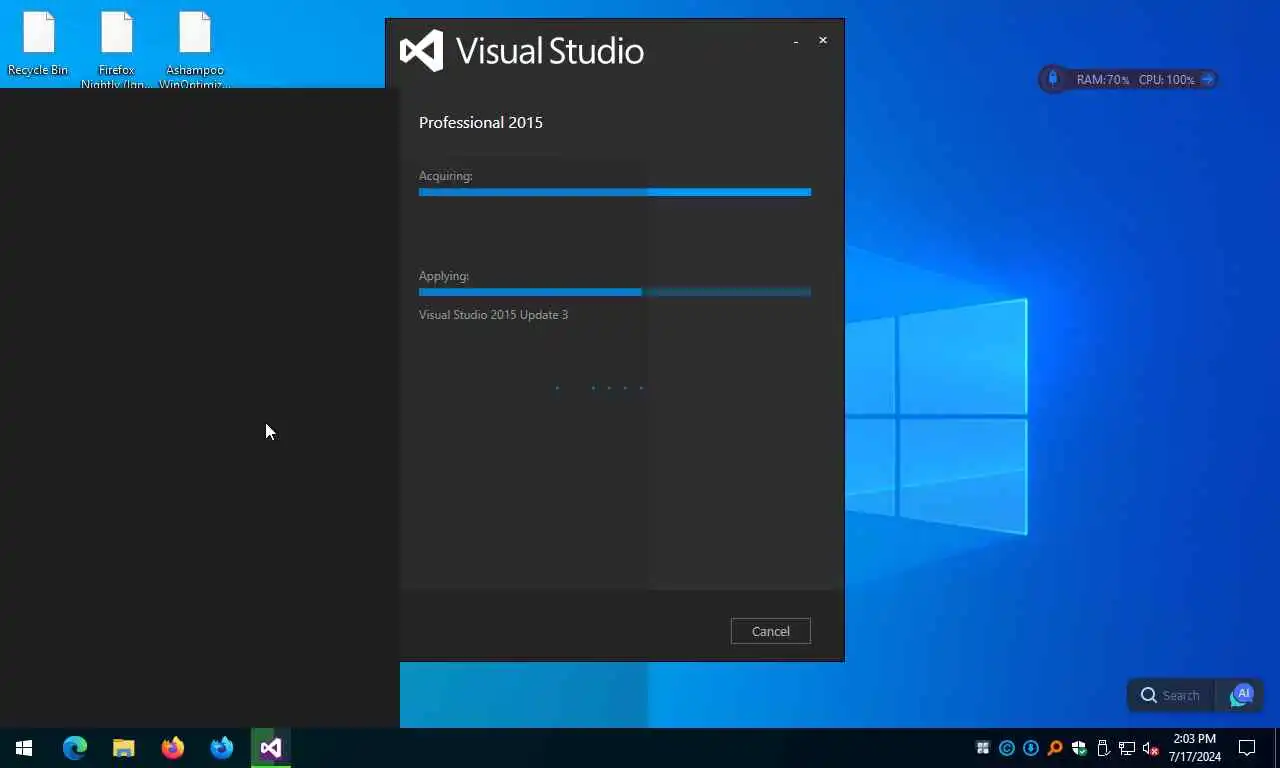Click the 'Applying:' label

[x=444, y=276]
